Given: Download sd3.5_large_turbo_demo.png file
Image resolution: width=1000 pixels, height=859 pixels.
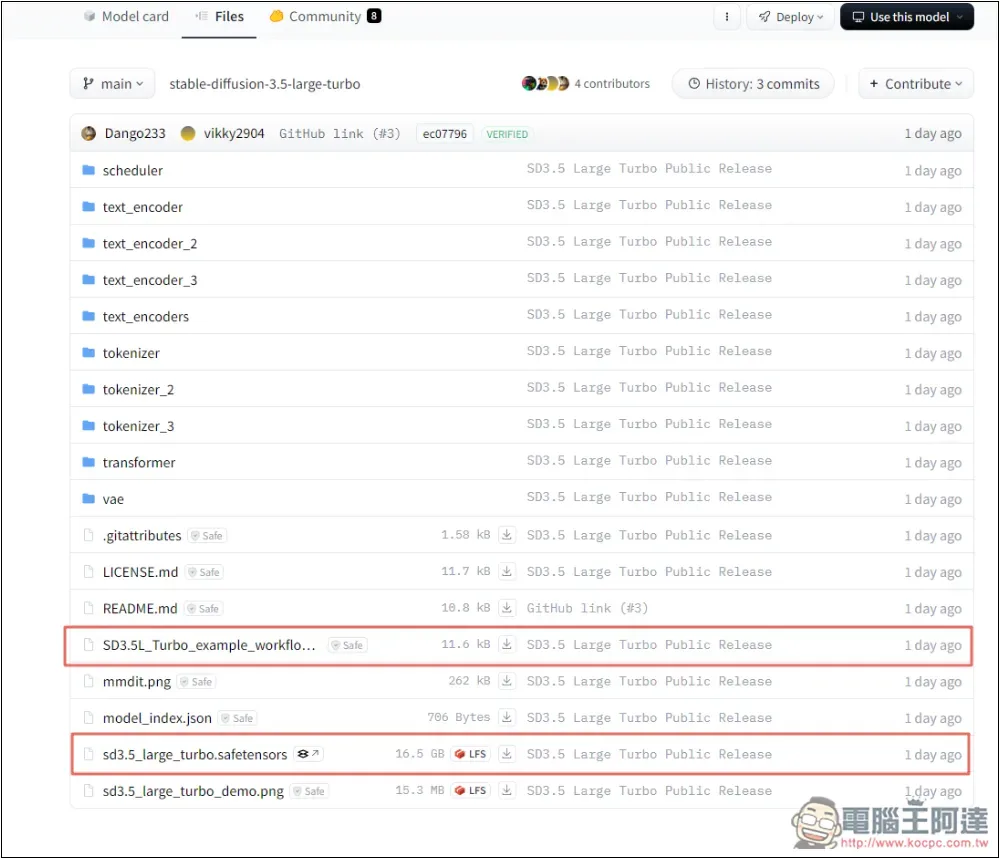Looking at the screenshot, I should pyautogui.click(x=506, y=790).
